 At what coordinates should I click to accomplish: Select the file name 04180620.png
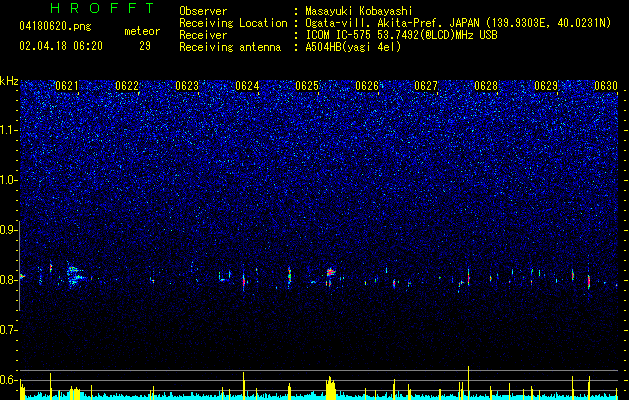pos(55,27)
